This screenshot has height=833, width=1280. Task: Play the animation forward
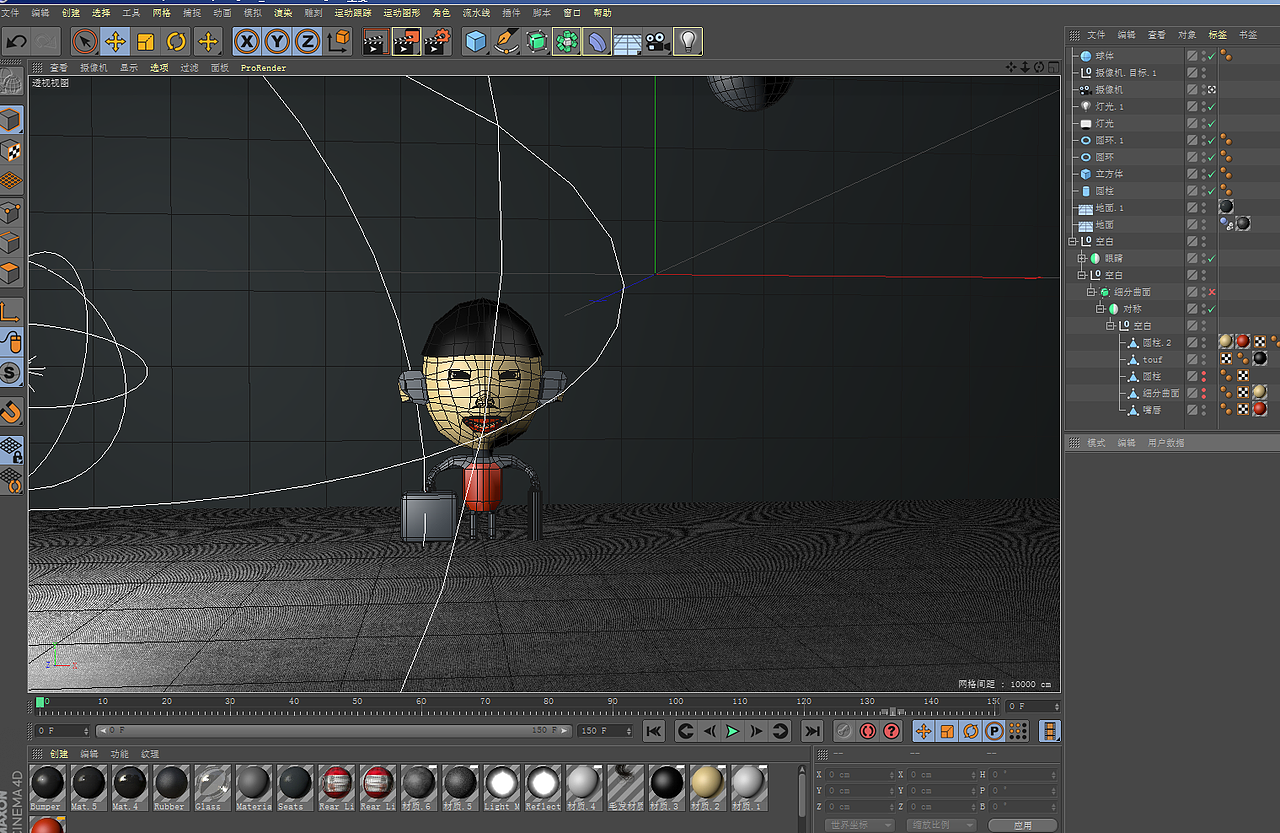733,731
